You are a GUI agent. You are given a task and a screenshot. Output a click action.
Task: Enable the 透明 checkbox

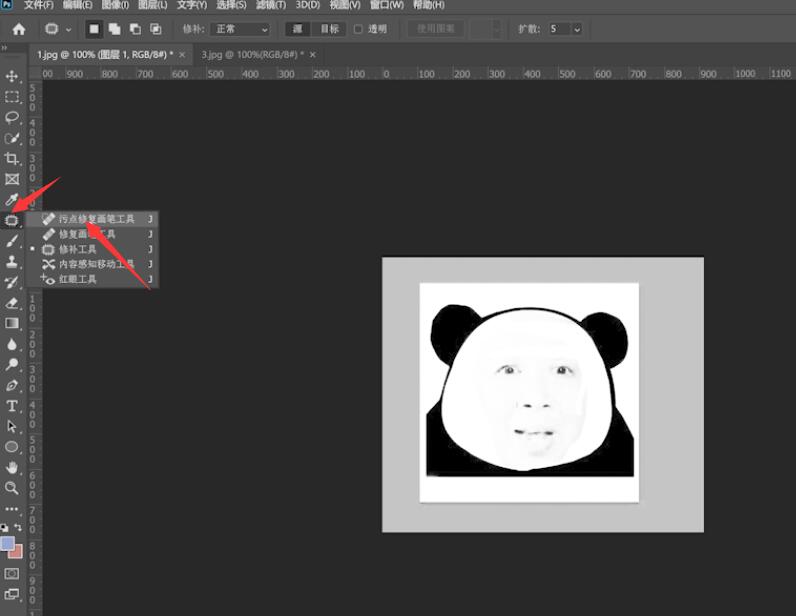pyautogui.click(x=358, y=29)
